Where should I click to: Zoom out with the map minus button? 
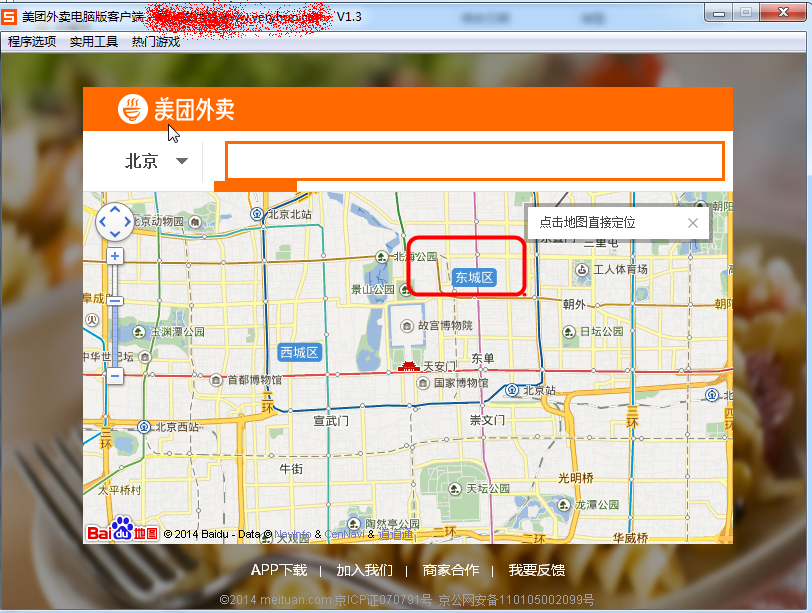pos(115,375)
